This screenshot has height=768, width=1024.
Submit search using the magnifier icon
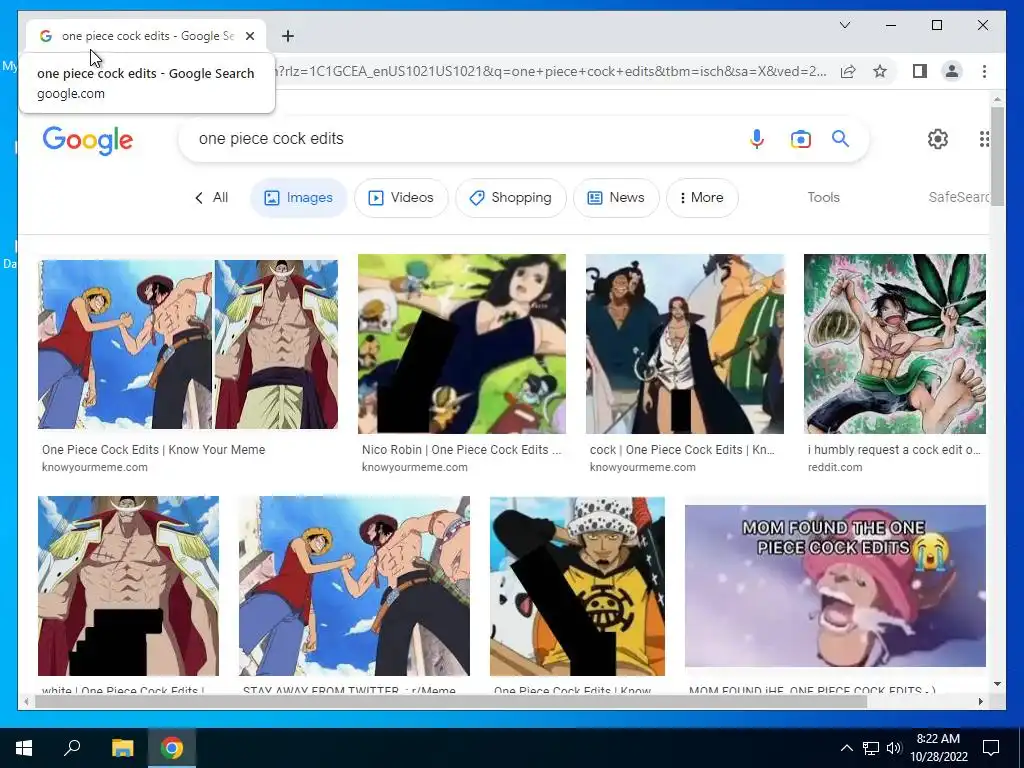[840, 138]
